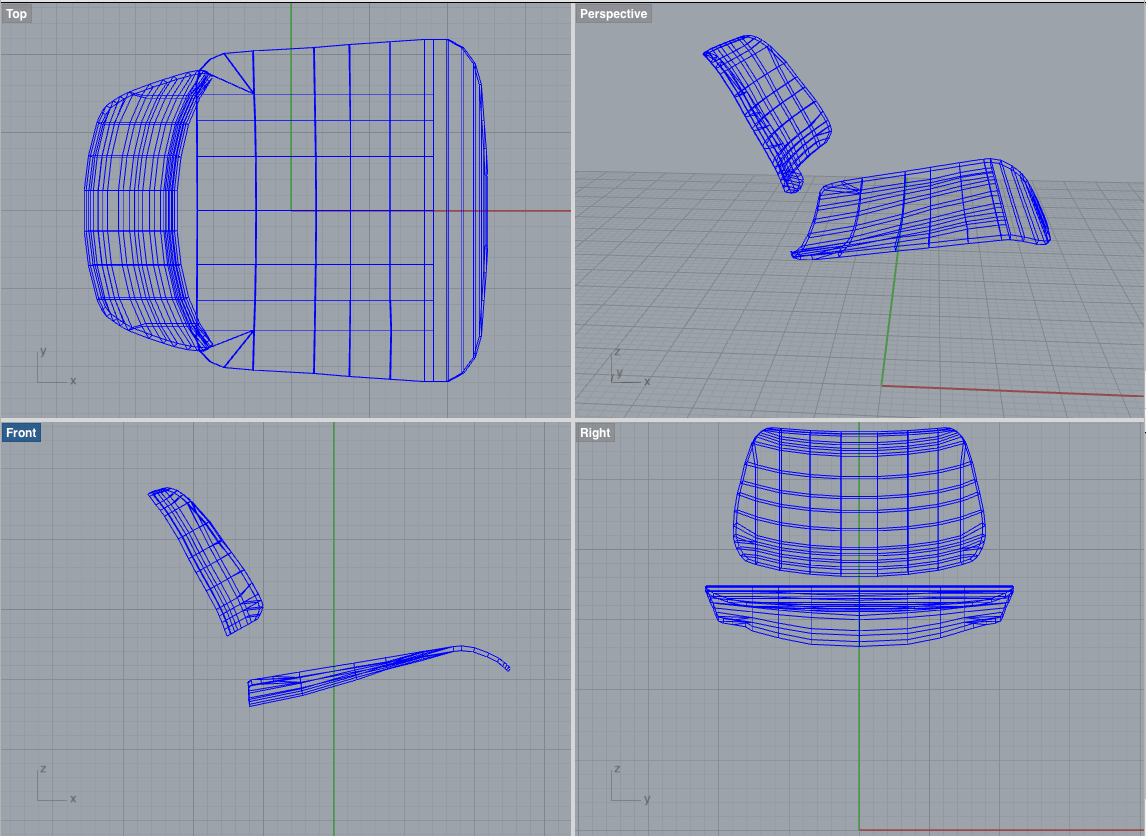Screen dimensions: 1146x836
Task: Select the seat mesh in Top viewport
Action: click(x=341, y=210)
